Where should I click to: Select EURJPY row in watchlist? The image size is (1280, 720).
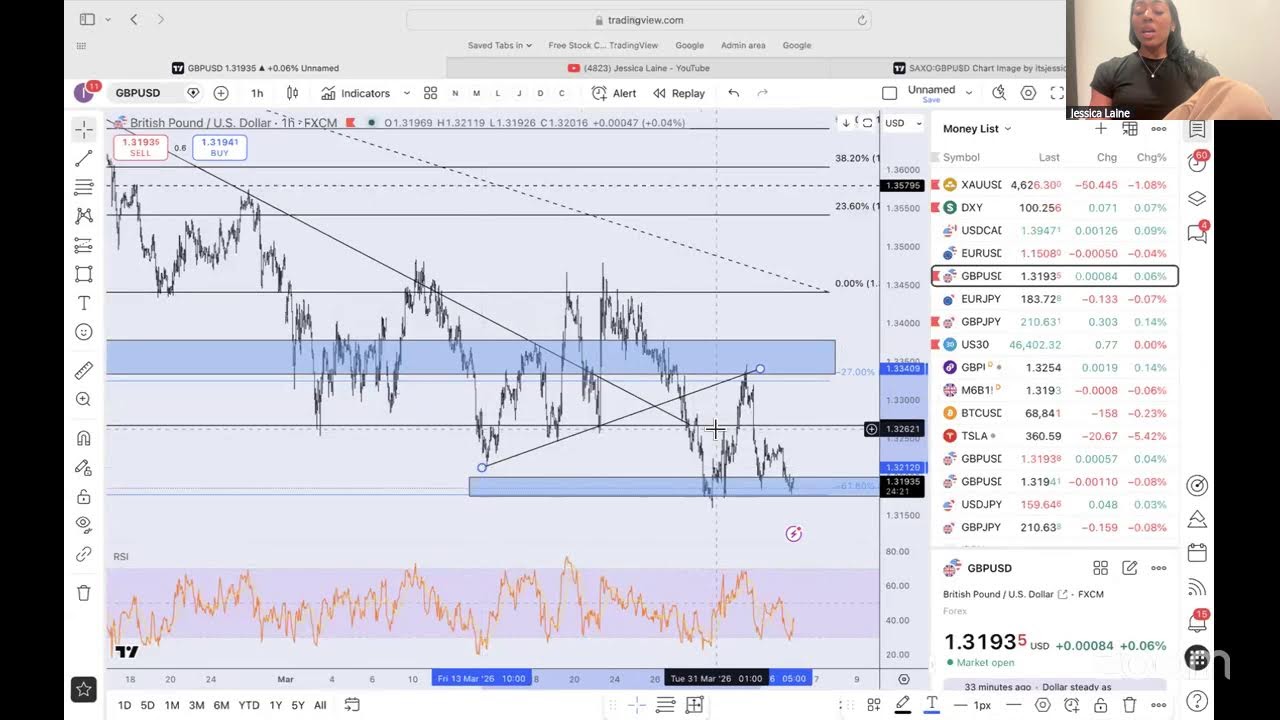(1055, 299)
